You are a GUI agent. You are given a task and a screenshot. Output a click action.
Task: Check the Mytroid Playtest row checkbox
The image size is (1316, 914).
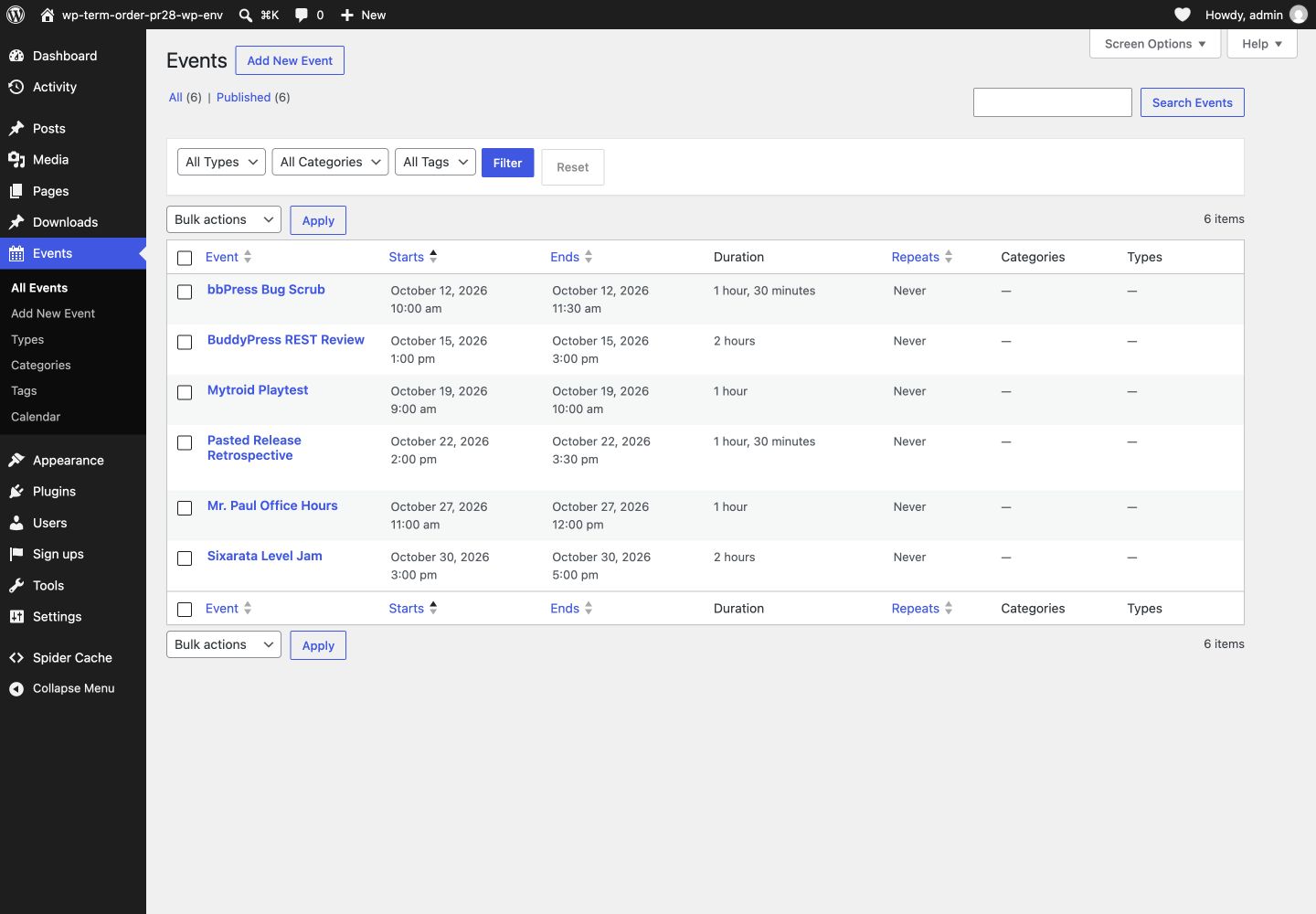(185, 393)
